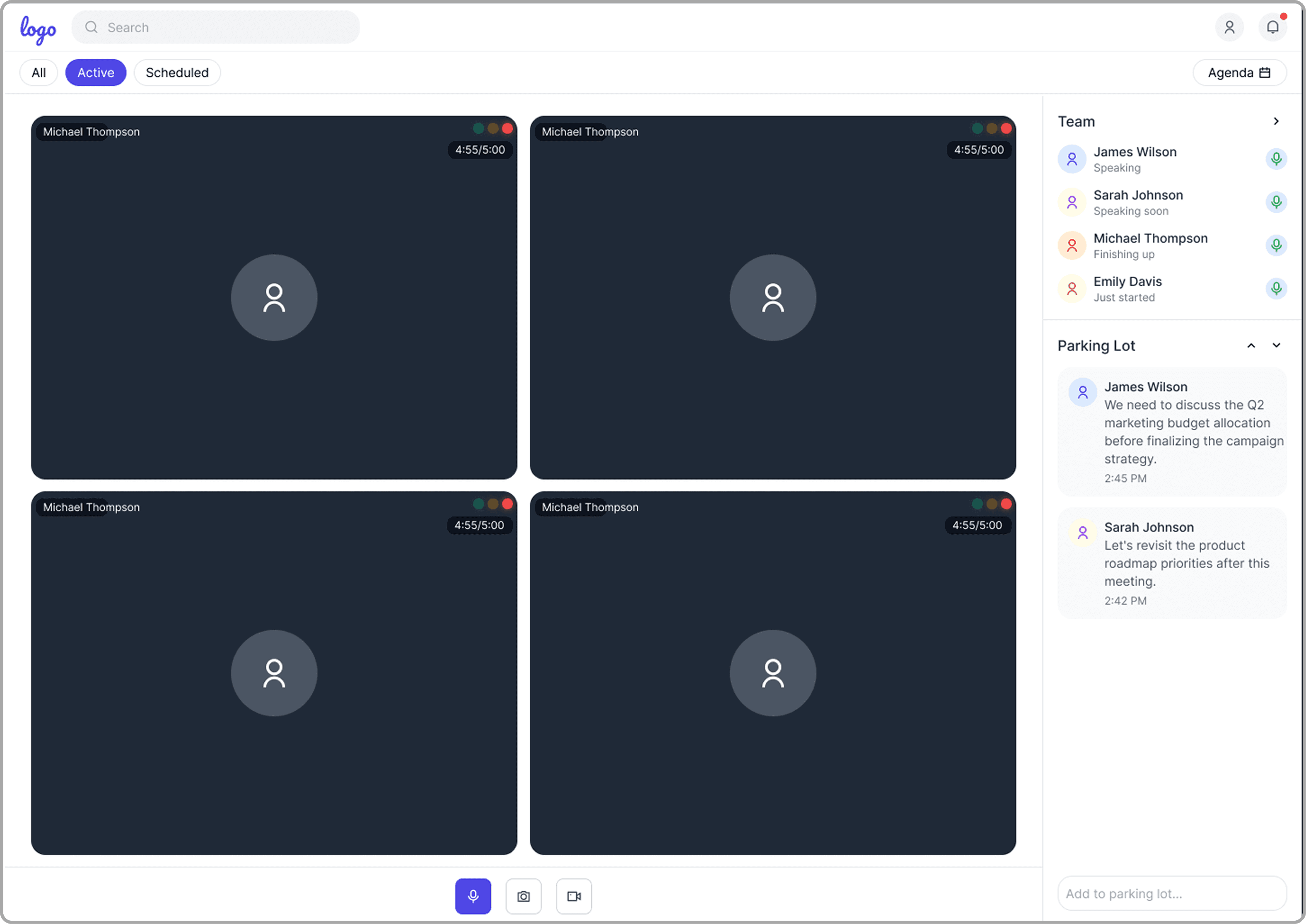Expand the Team panel chevron
The image size is (1306, 924).
click(x=1276, y=121)
